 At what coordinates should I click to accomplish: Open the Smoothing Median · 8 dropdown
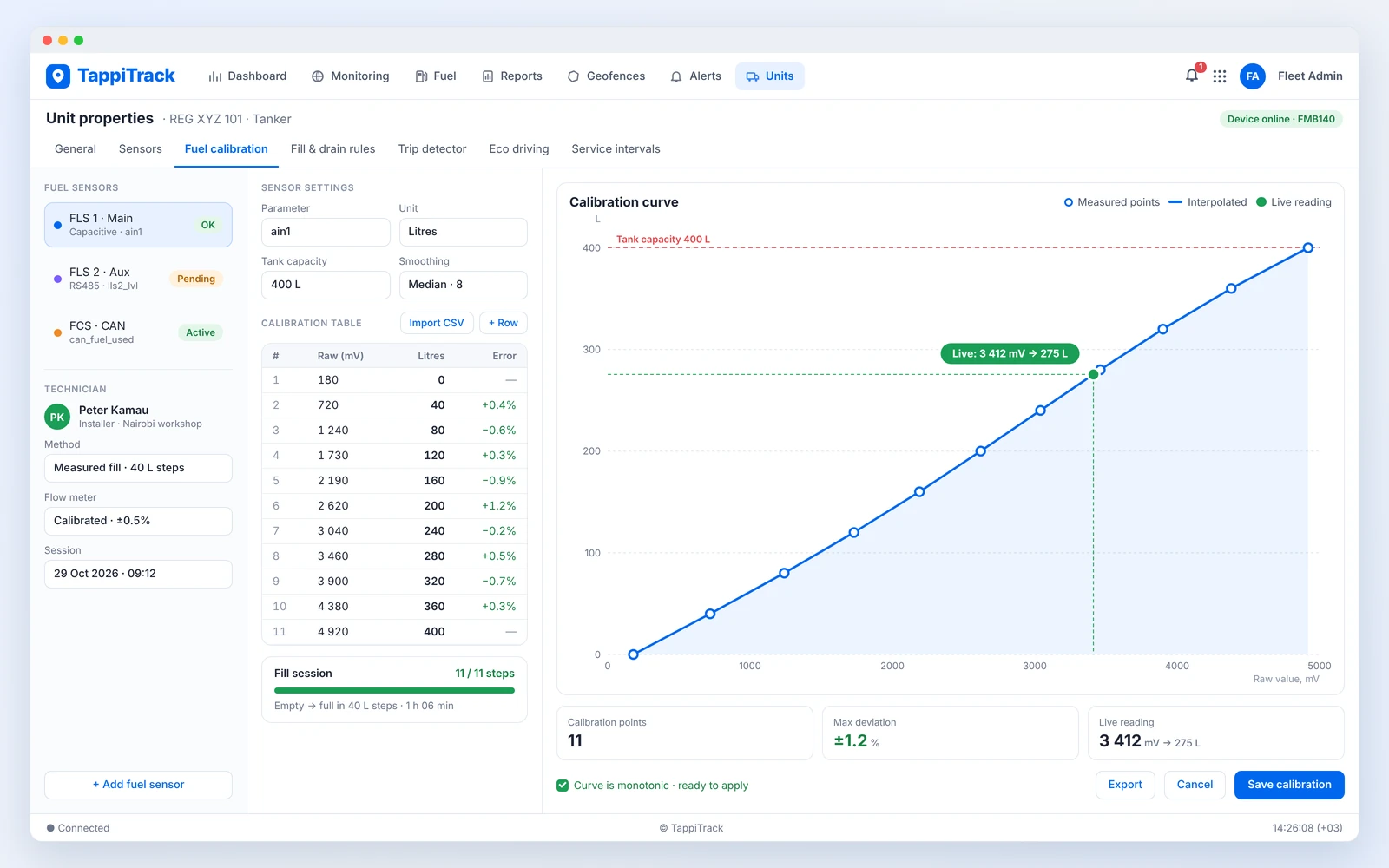pyautogui.click(x=463, y=285)
